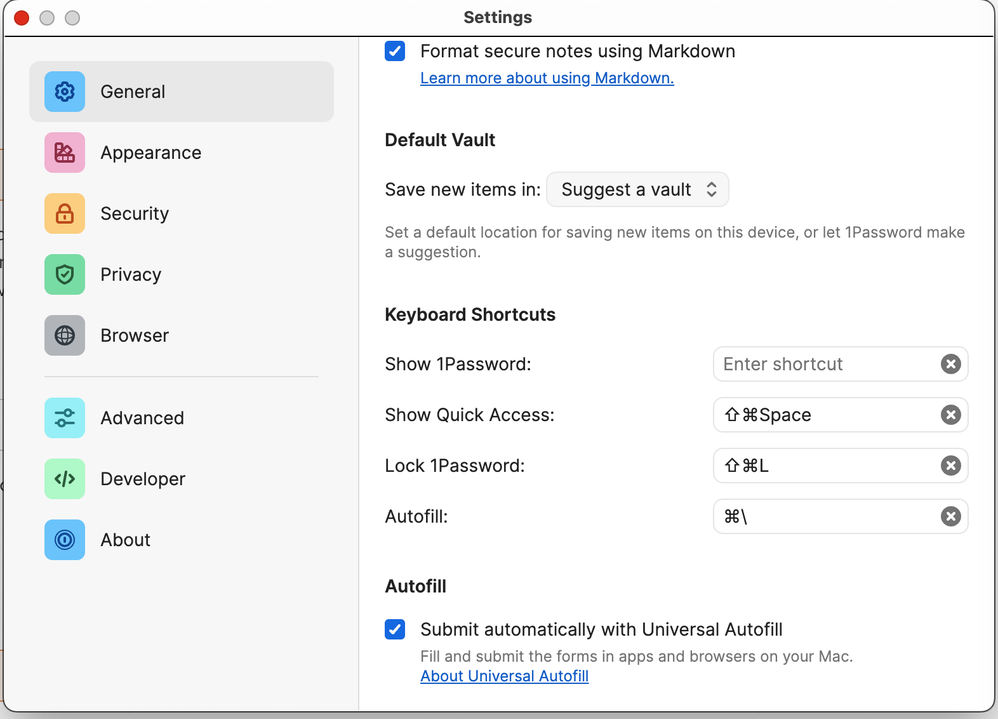The width and height of the screenshot is (998, 719).
Task: Select the Security padlock icon
Action: [65, 214]
